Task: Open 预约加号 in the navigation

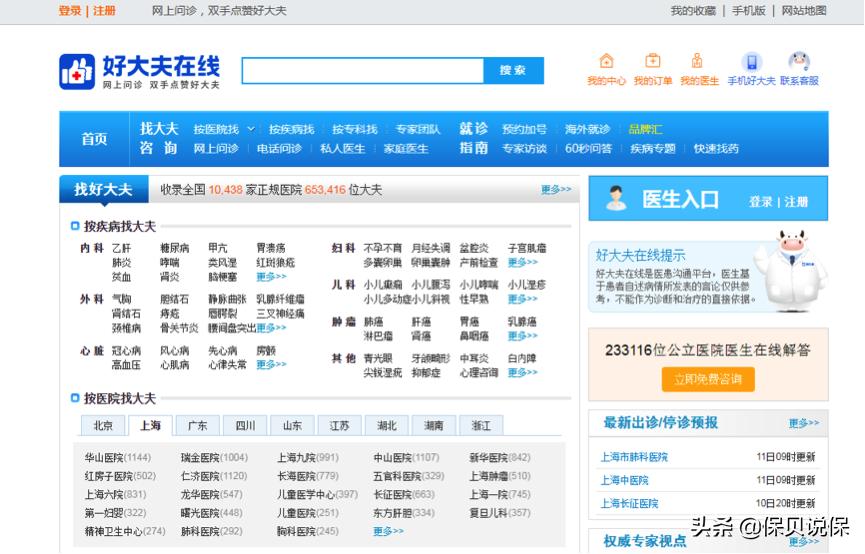Action: pos(524,129)
